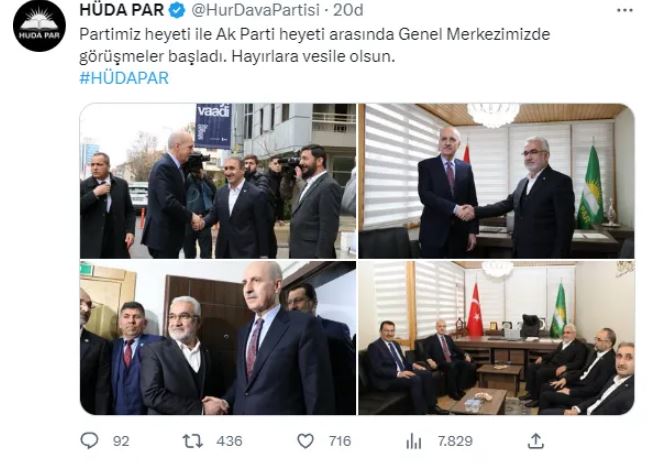The width and height of the screenshot is (655, 464).
Task: Click the 436 retweets count
Action: (x=229, y=441)
